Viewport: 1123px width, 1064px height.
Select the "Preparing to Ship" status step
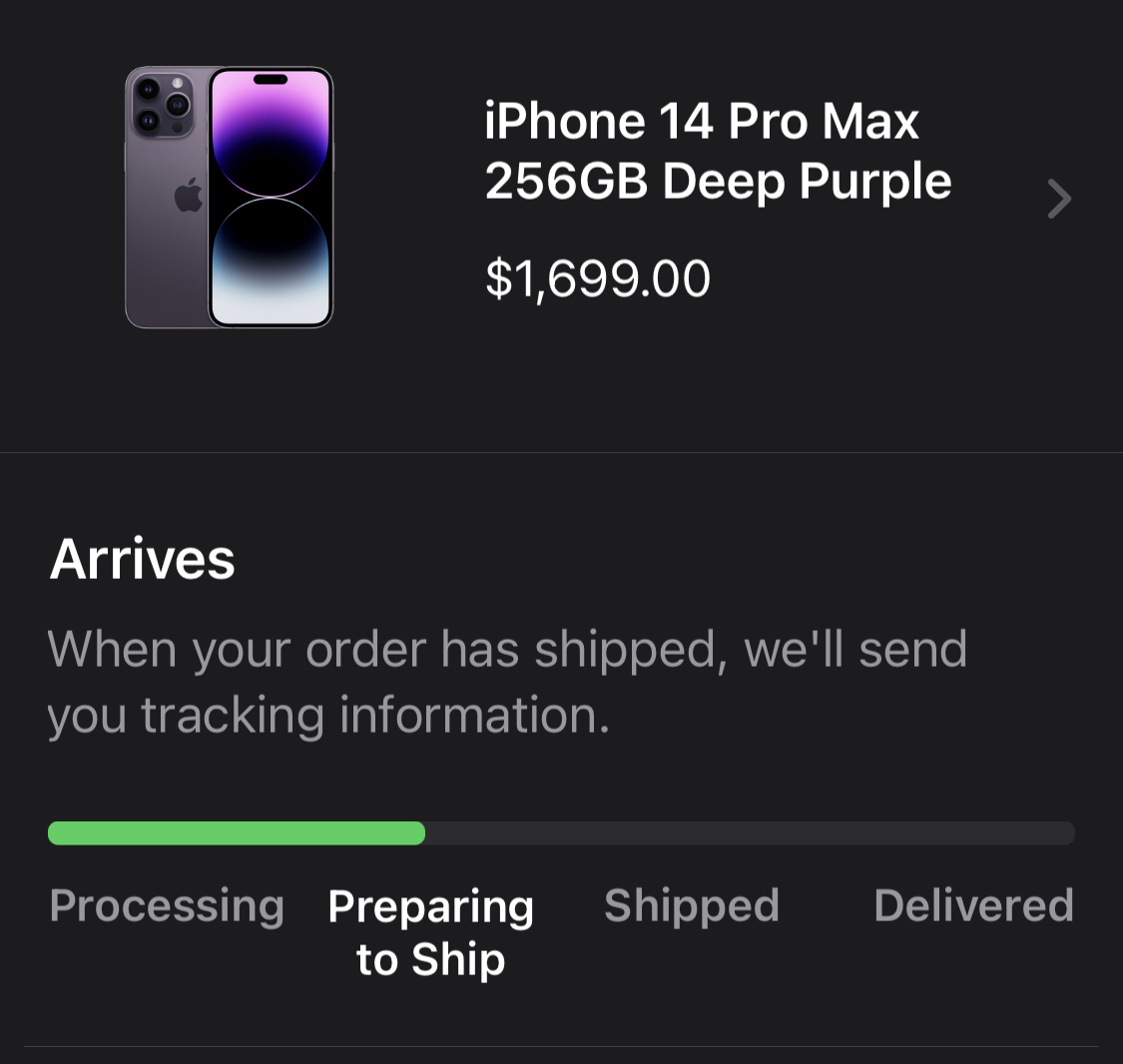pos(430,932)
